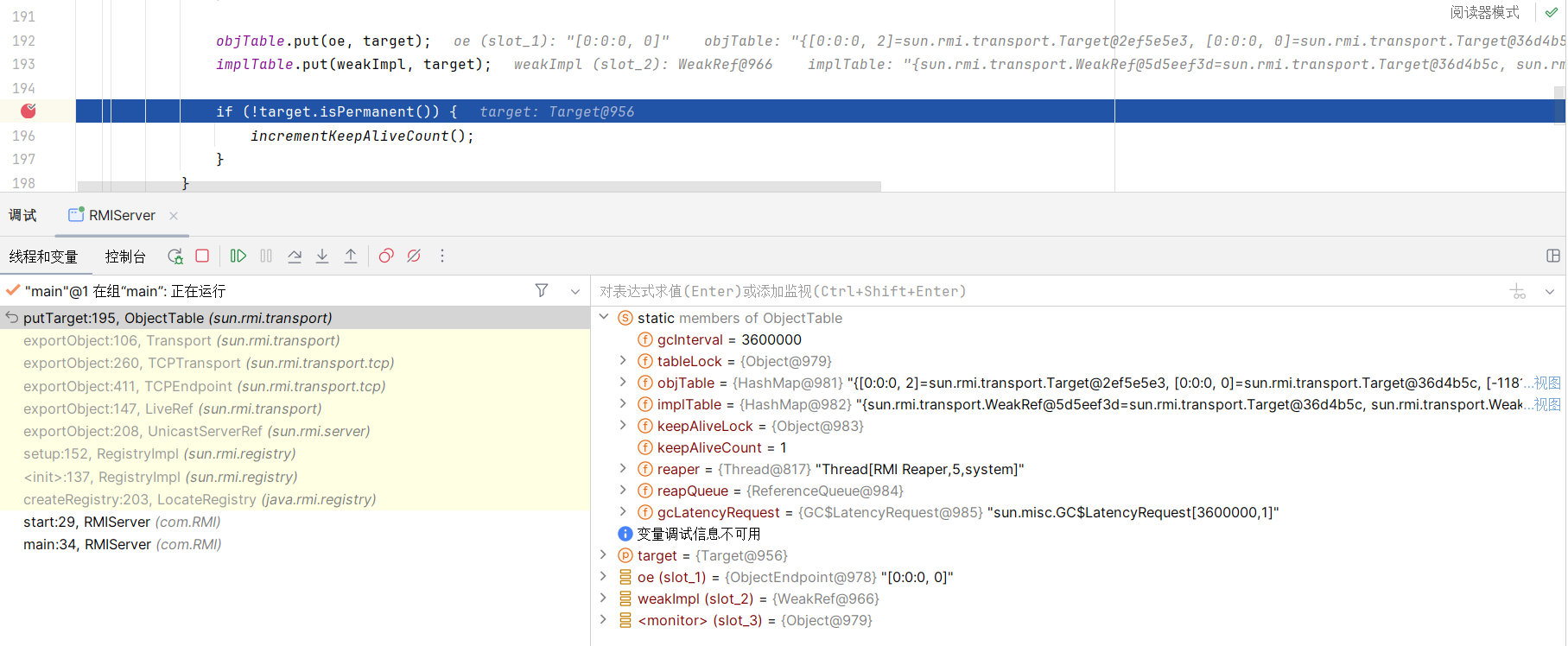Image resolution: width=1568 pixels, height=646 pixels.
Task: Select frame exportObject:260, TCPTransport
Action: coord(295,363)
